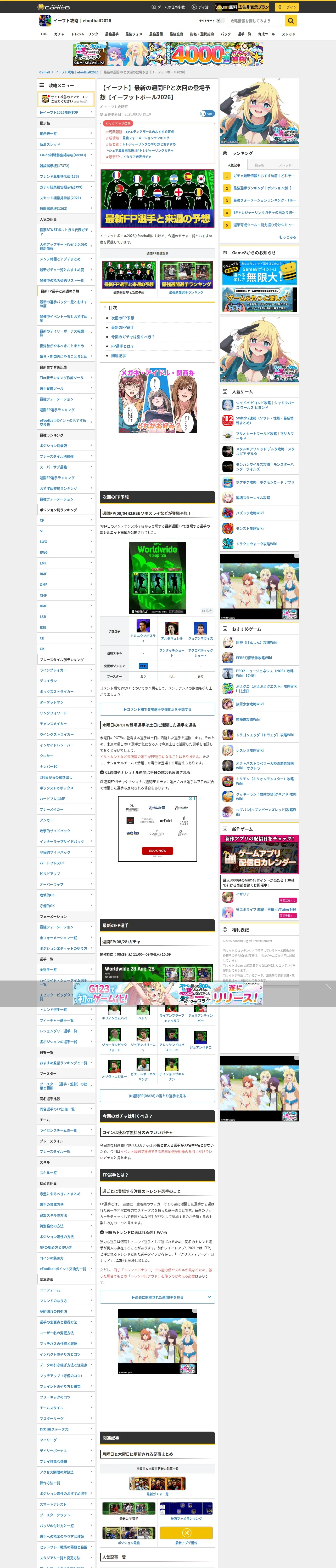Select the ガチャ nav menu item
Image resolution: width=336 pixels, height=1568 pixels.
59,34
